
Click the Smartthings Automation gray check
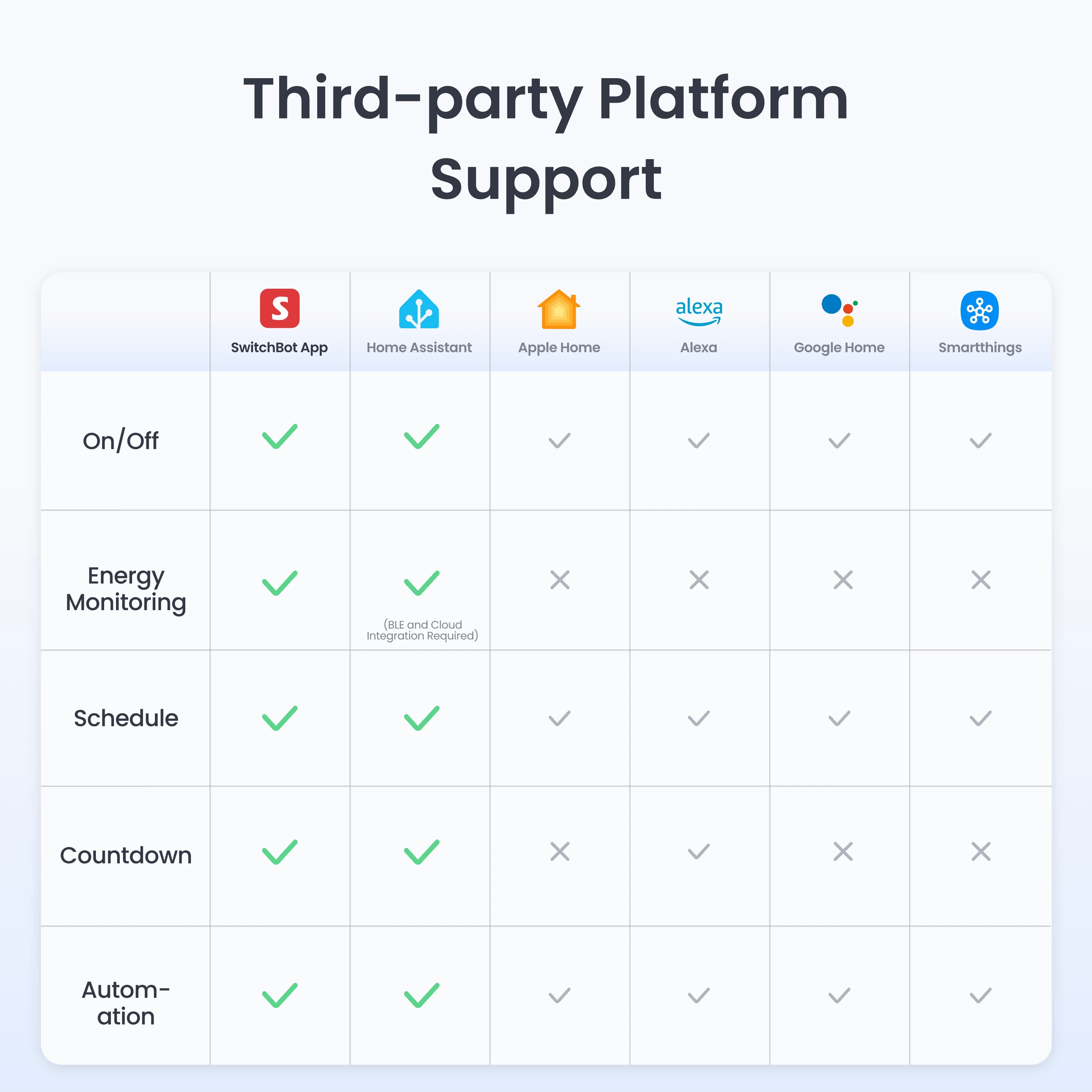pyautogui.click(x=980, y=995)
